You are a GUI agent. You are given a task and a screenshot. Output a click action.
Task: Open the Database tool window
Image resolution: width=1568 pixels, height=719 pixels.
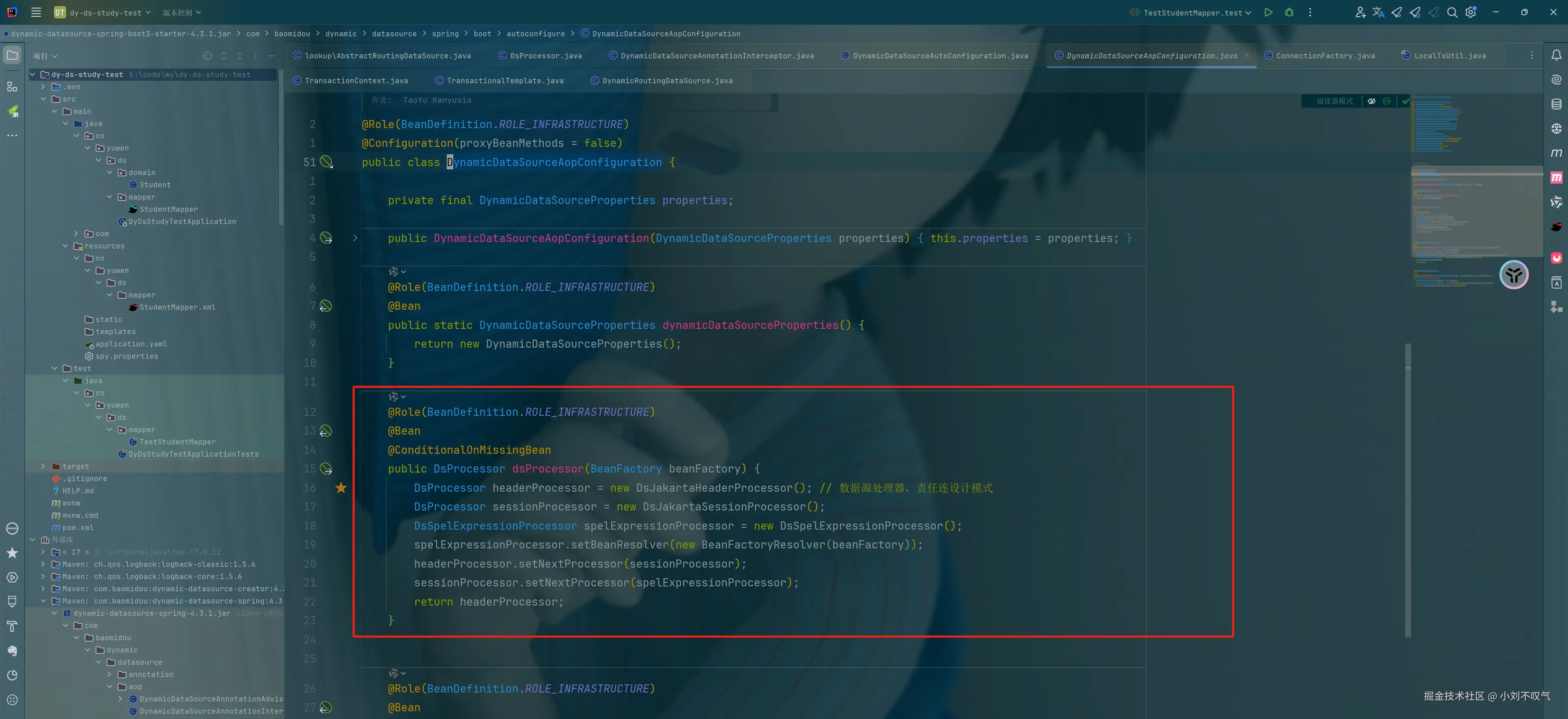coord(1556,104)
